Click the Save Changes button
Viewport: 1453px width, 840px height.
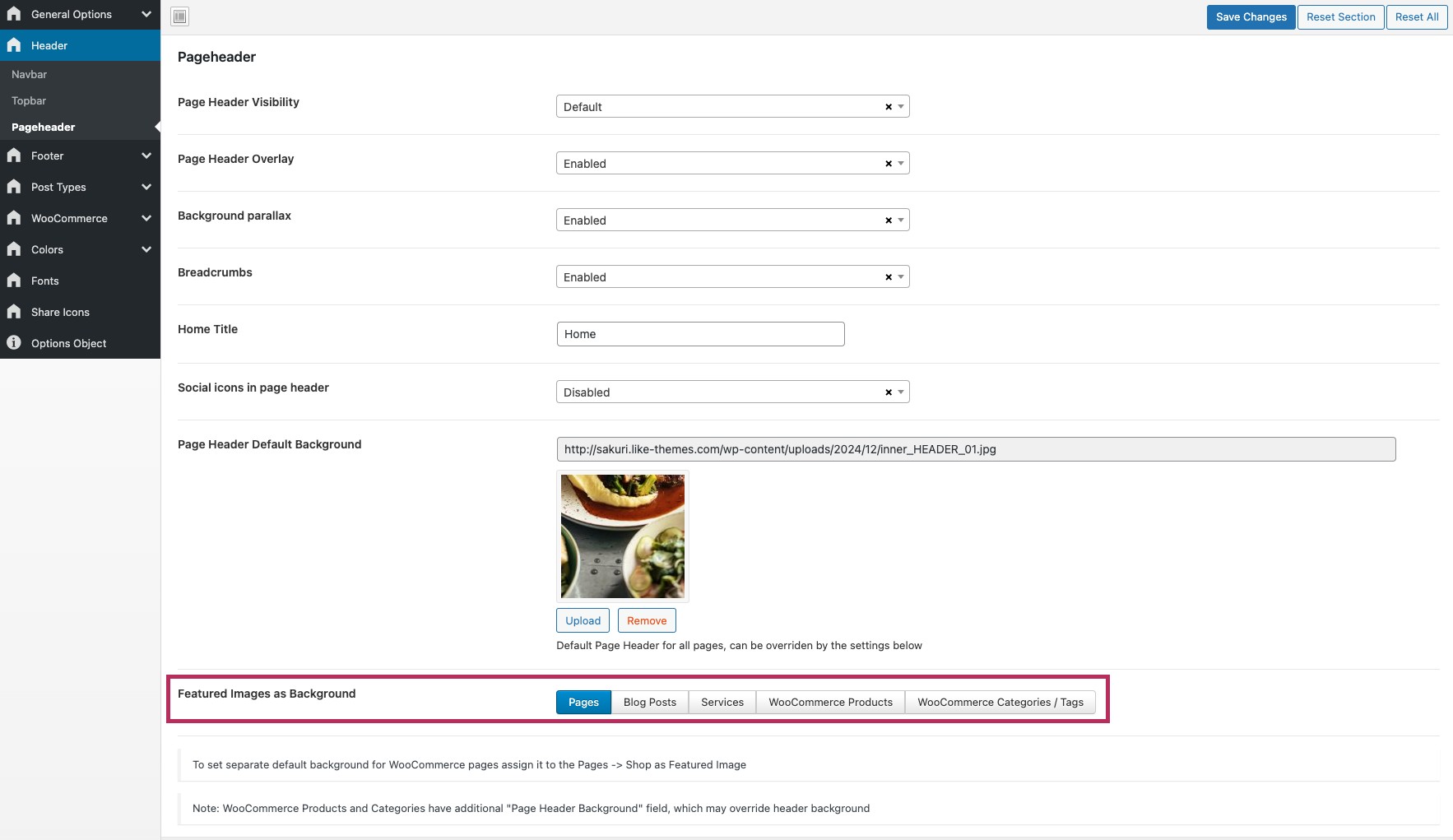pos(1251,16)
